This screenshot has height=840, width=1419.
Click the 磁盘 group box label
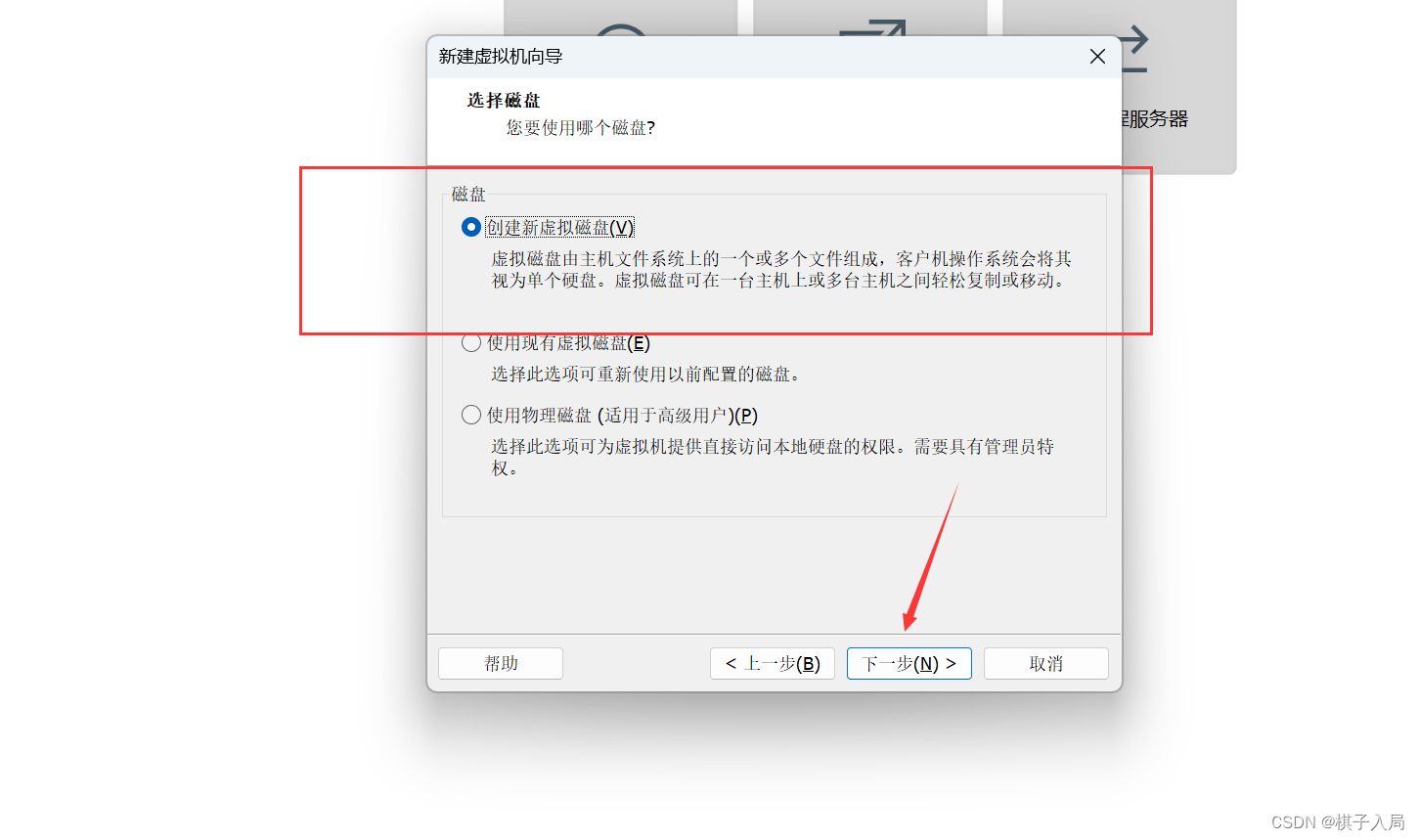(x=468, y=195)
